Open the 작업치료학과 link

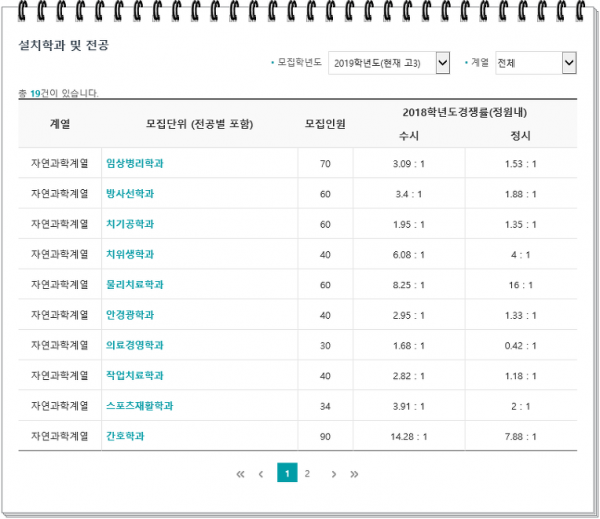point(135,375)
